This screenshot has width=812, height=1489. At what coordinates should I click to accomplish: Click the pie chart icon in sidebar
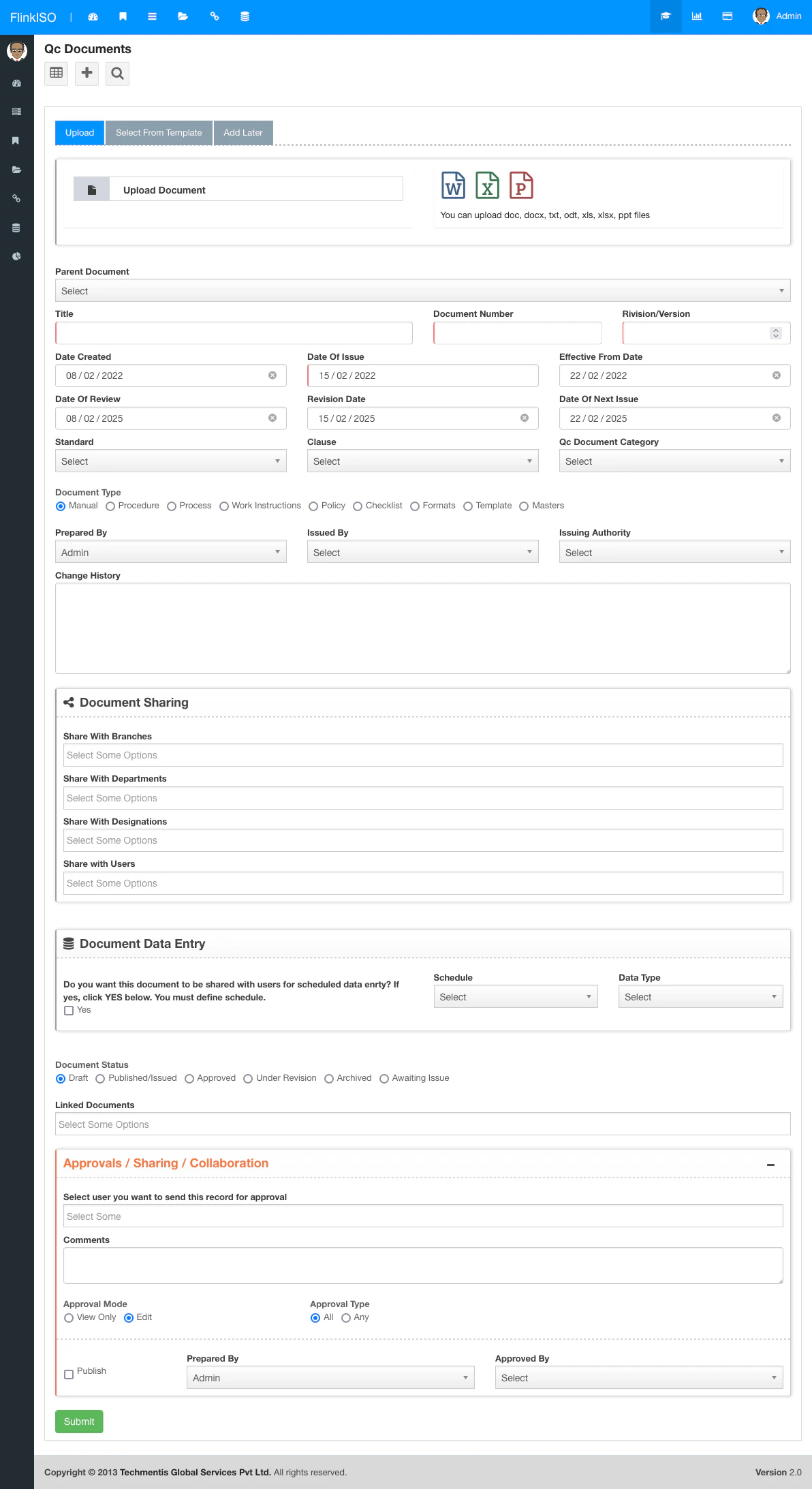[16, 257]
